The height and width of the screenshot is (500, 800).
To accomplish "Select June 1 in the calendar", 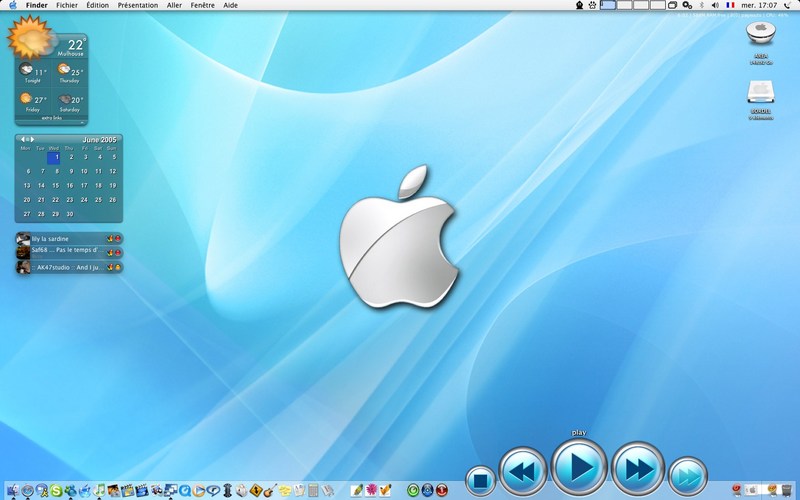I will (x=54, y=158).
